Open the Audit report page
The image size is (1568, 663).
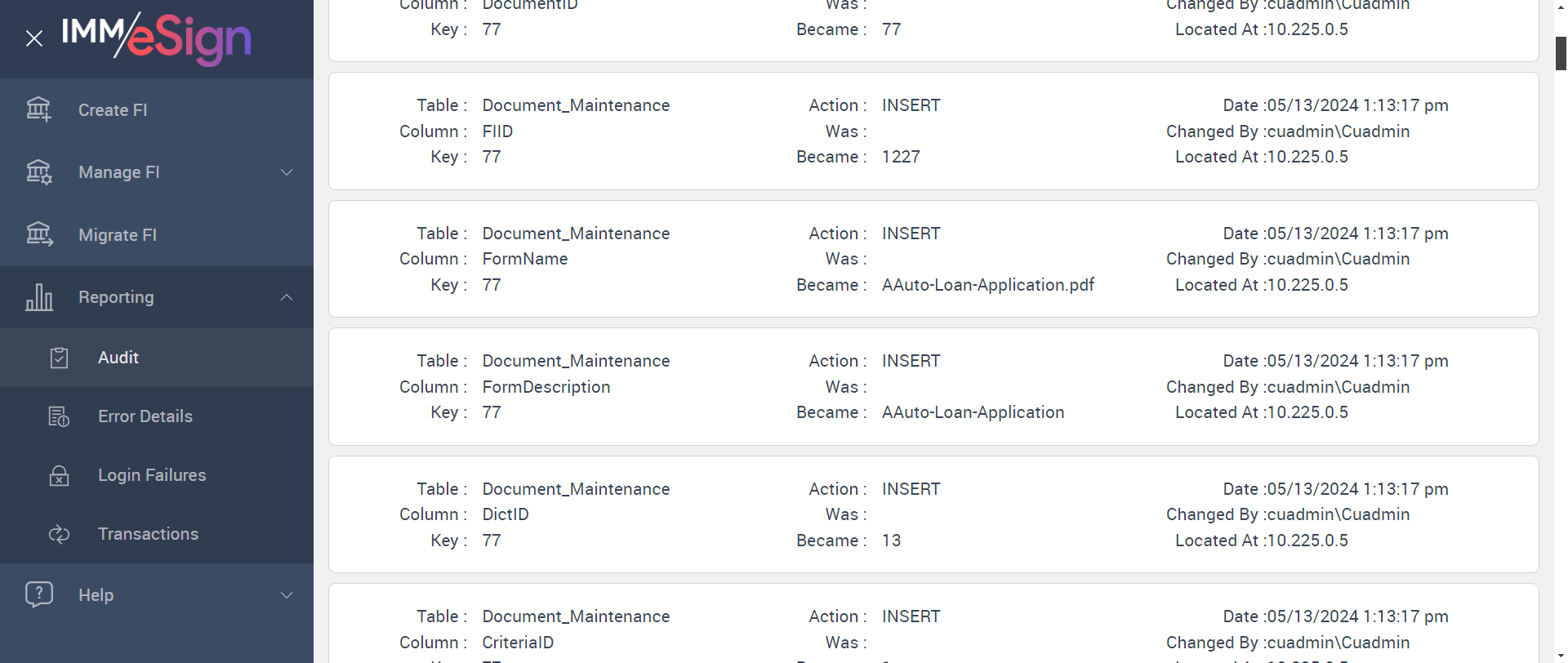point(118,358)
